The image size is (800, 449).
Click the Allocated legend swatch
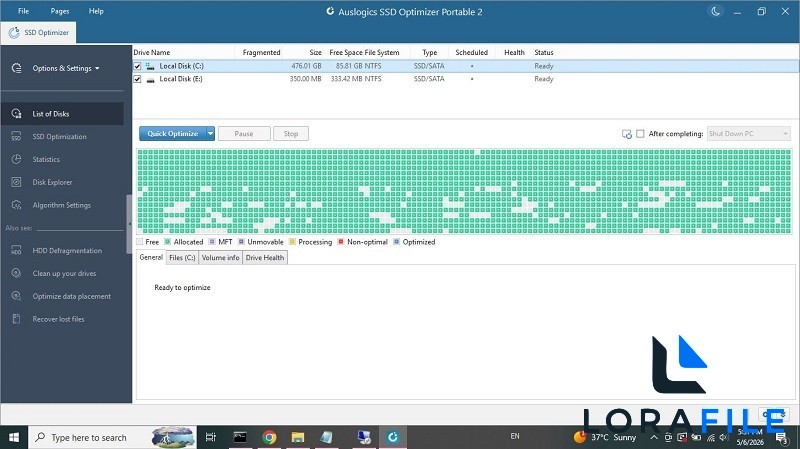[x=167, y=241]
